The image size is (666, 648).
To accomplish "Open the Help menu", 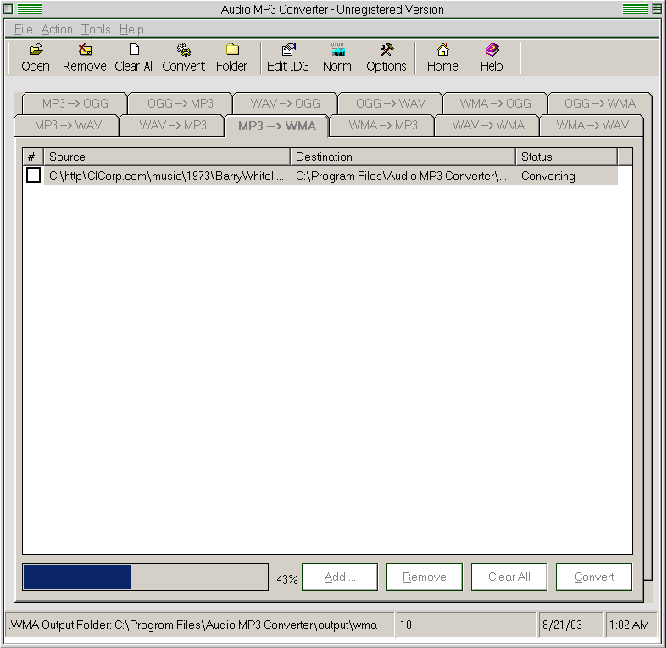I will point(131,29).
